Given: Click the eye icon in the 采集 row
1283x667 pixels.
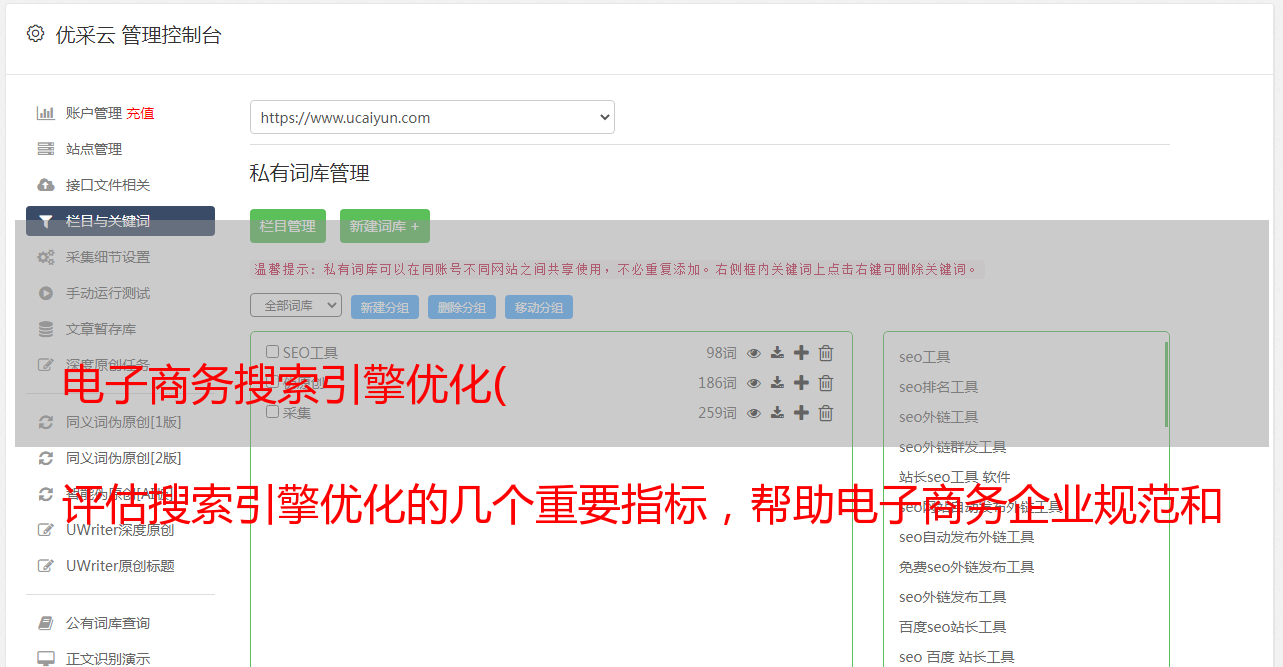Looking at the screenshot, I should click(754, 413).
